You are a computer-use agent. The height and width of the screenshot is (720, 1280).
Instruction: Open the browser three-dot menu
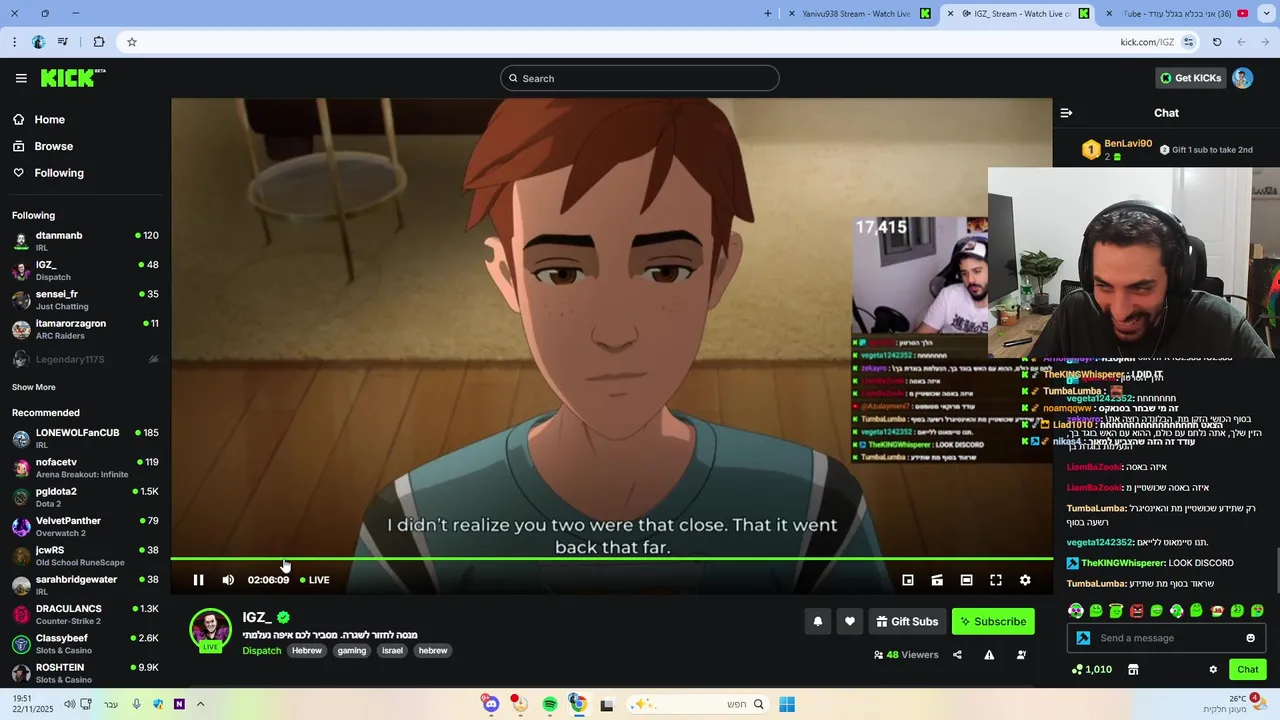pos(14,42)
